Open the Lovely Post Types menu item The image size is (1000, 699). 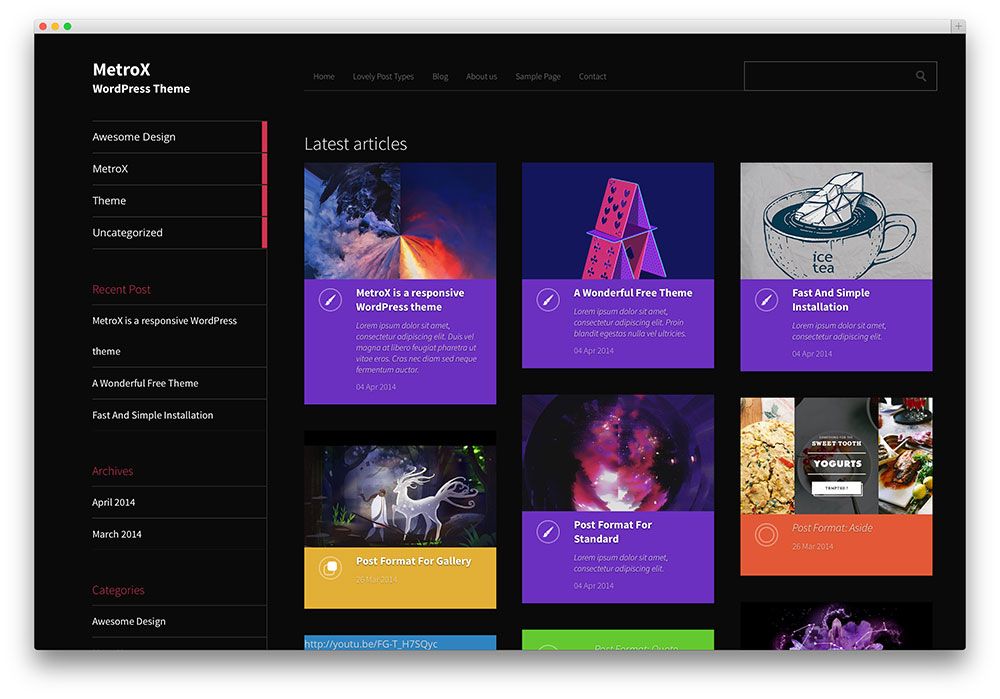tap(383, 77)
